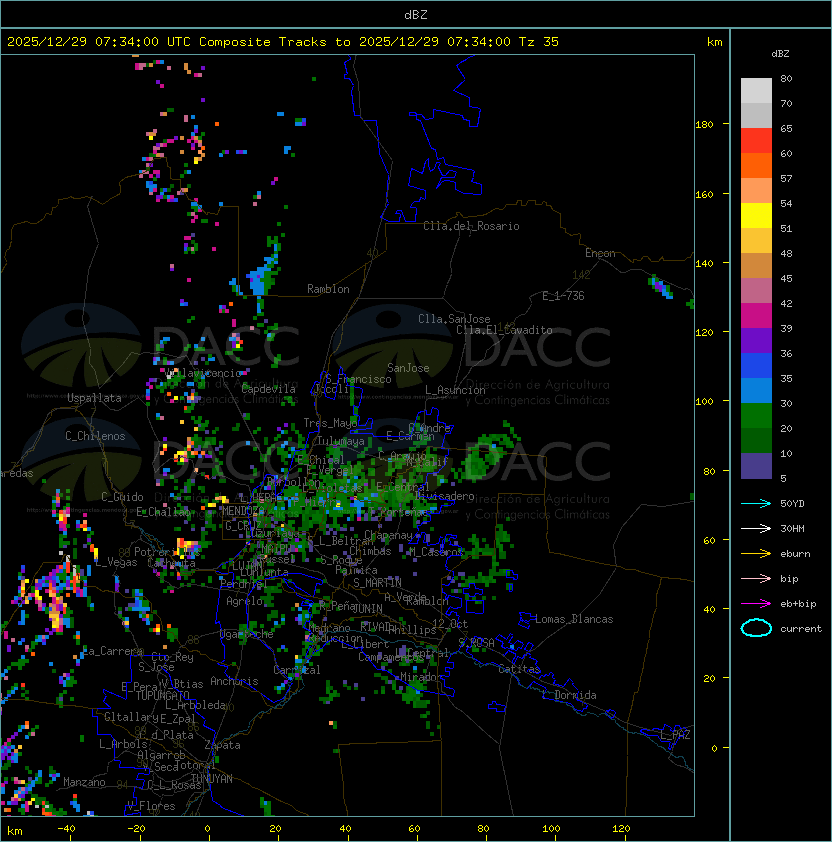Click the E_1-736 map label
Viewport: 832px width, 842px height.
pos(563,296)
